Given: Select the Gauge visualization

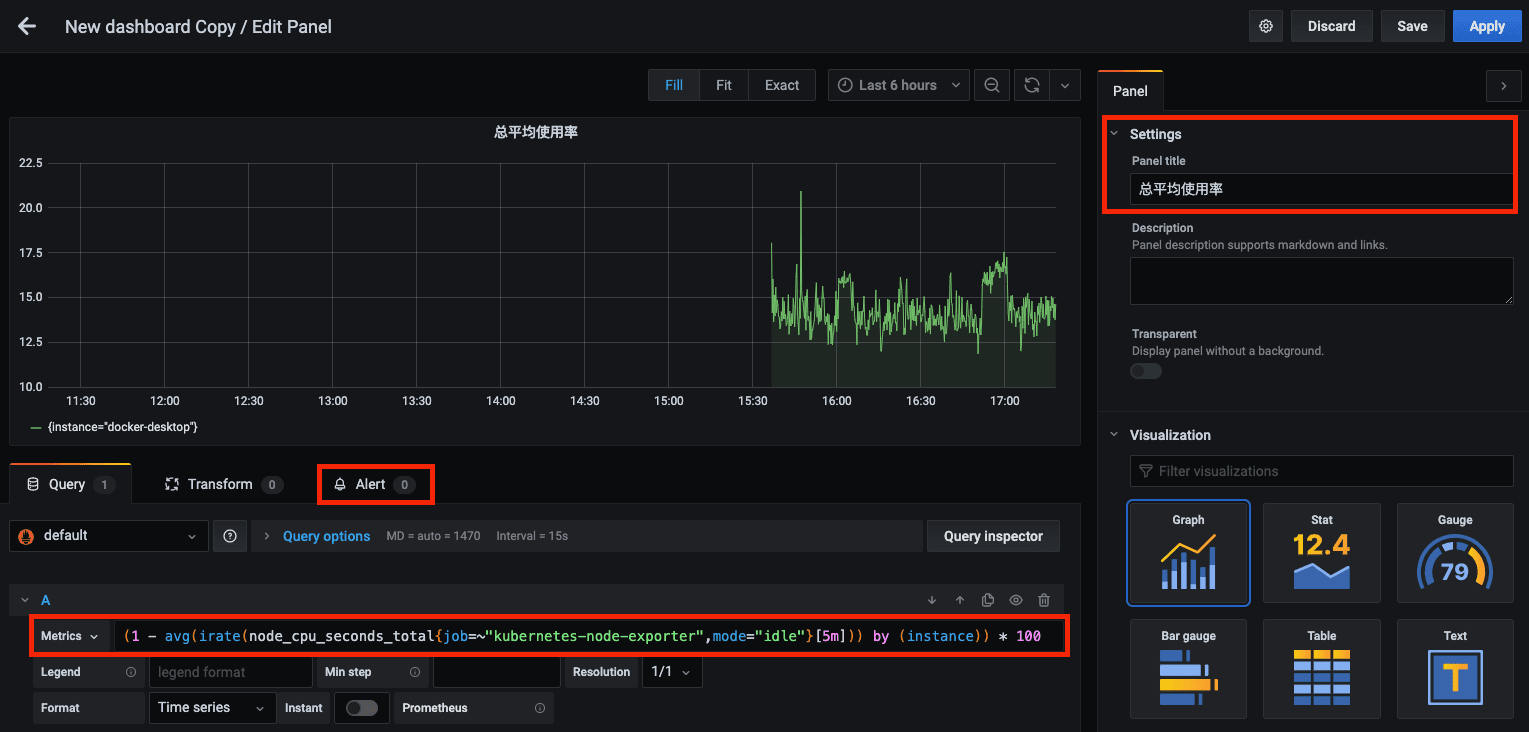Looking at the screenshot, I should tap(1455, 553).
